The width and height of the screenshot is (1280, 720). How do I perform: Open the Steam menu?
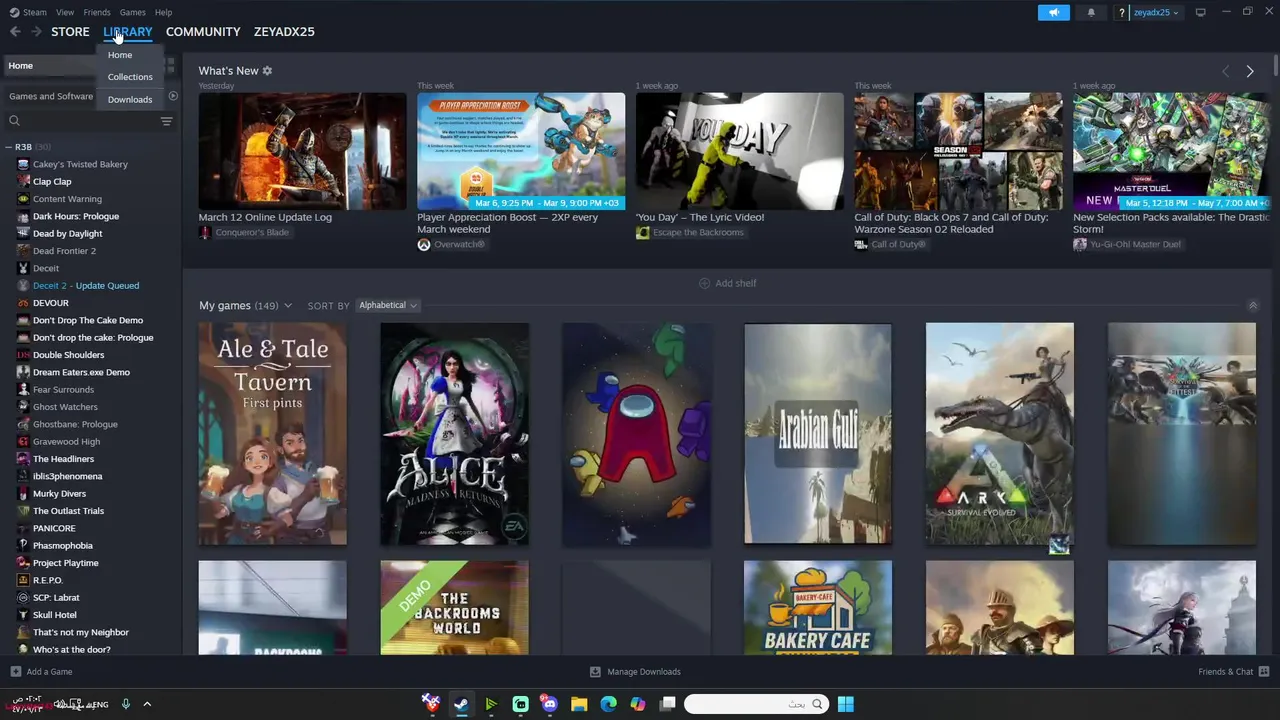point(35,12)
